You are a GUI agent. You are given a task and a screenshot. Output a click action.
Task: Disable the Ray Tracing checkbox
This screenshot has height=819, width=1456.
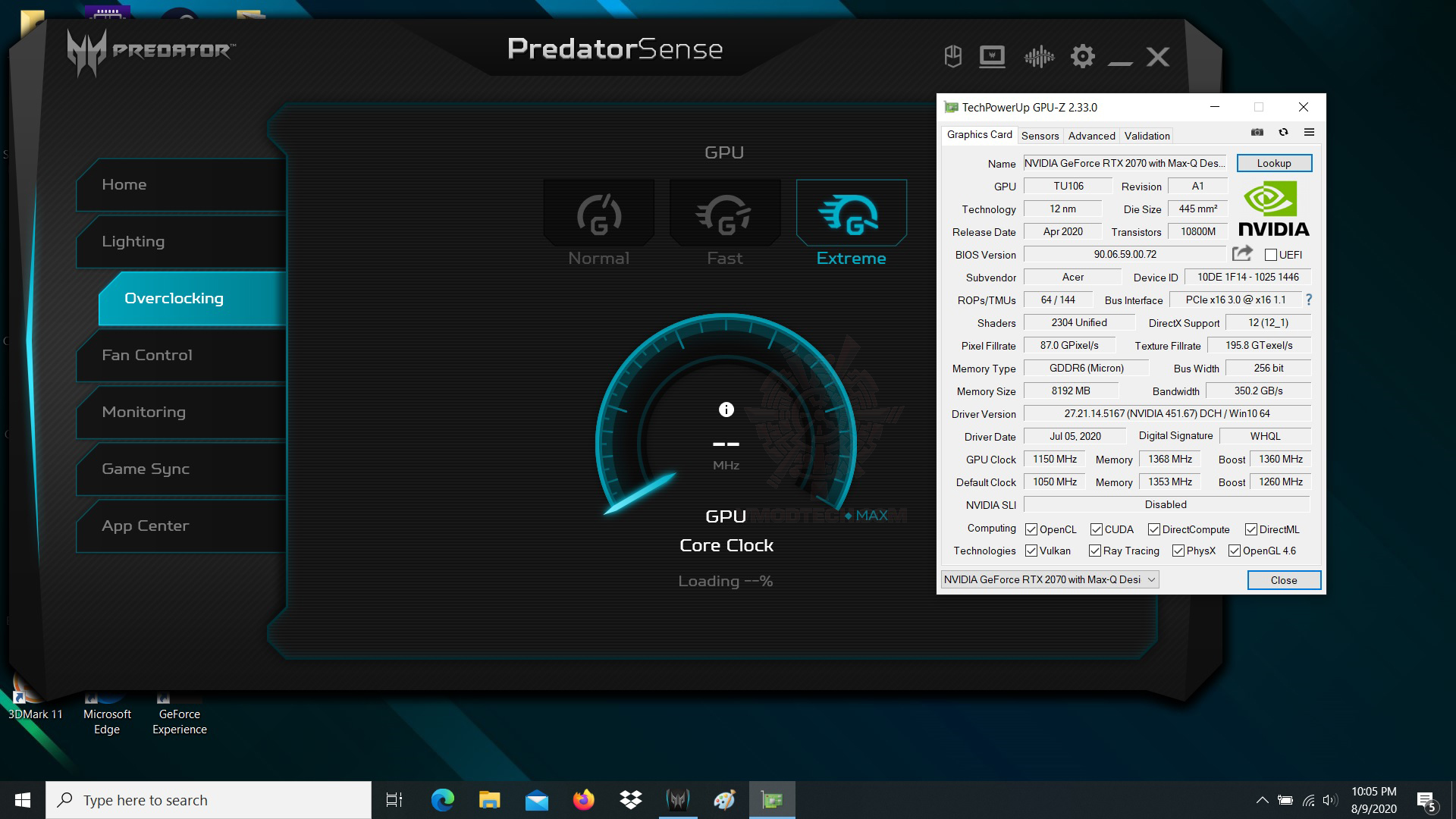[x=1095, y=551]
